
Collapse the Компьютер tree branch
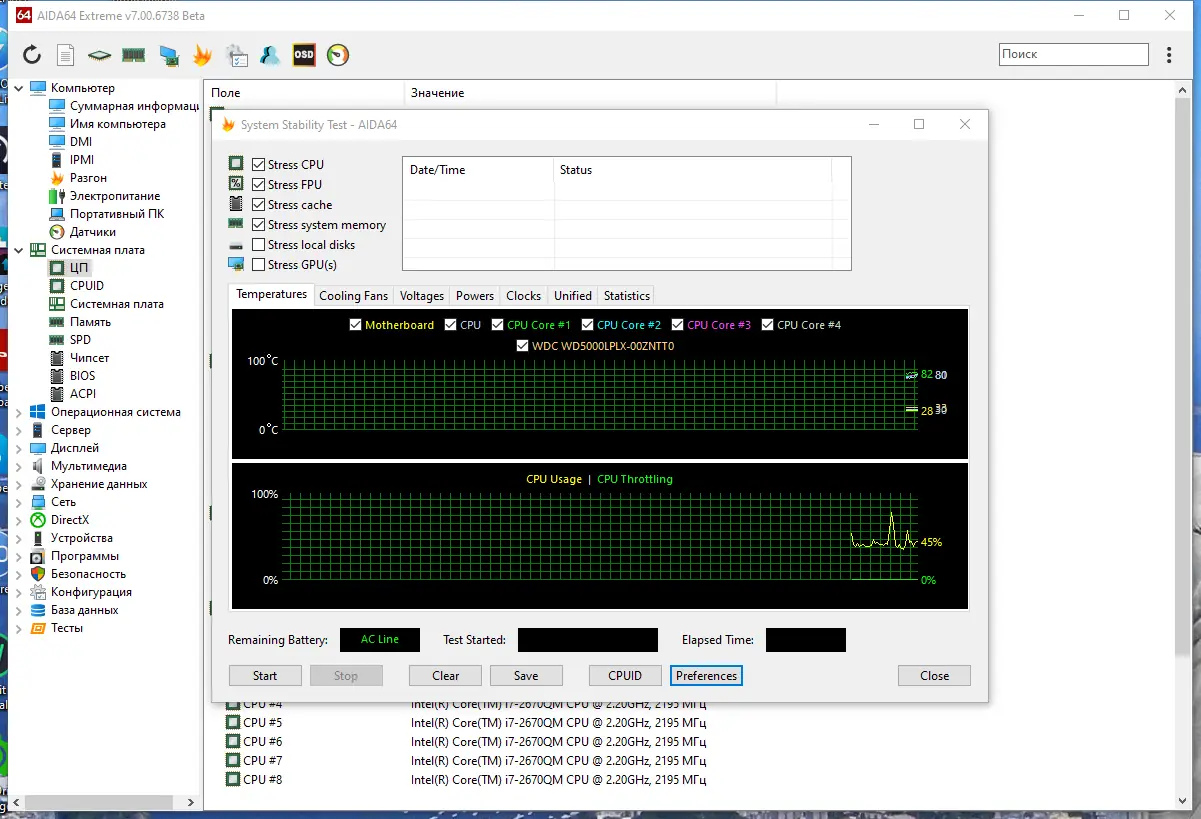coord(19,88)
